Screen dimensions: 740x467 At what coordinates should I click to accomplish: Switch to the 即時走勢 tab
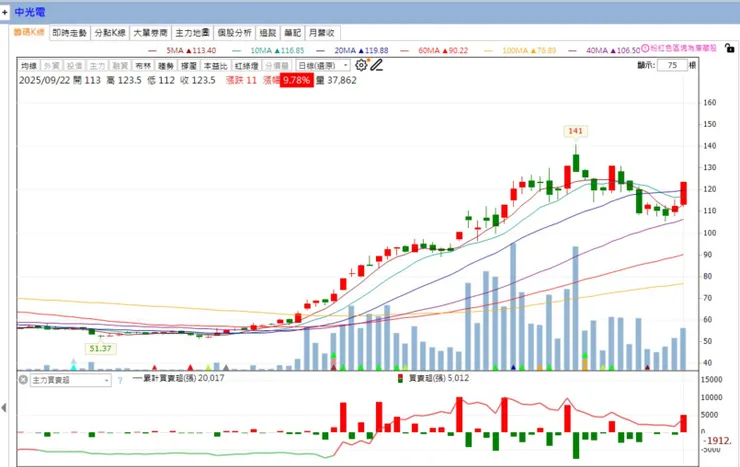(69, 33)
